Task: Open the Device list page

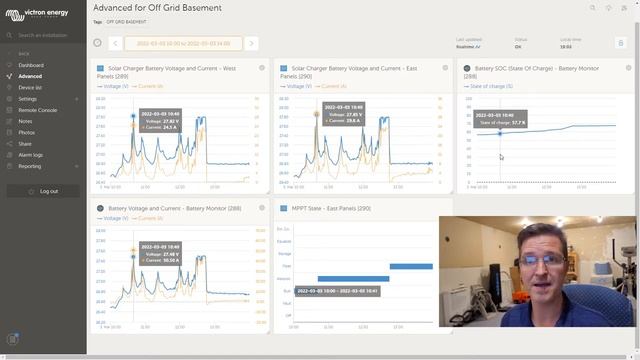Action: 30,88
